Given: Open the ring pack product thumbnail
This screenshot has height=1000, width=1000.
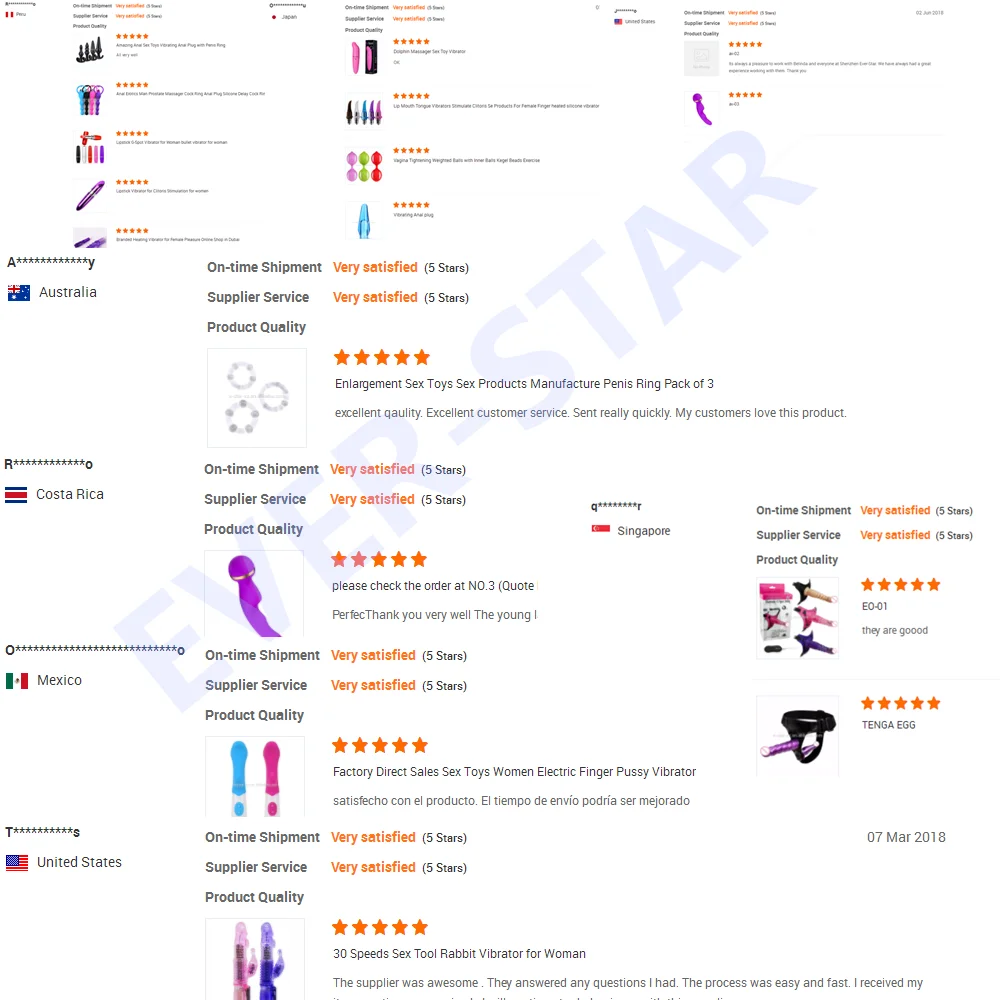Looking at the screenshot, I should coord(256,398).
